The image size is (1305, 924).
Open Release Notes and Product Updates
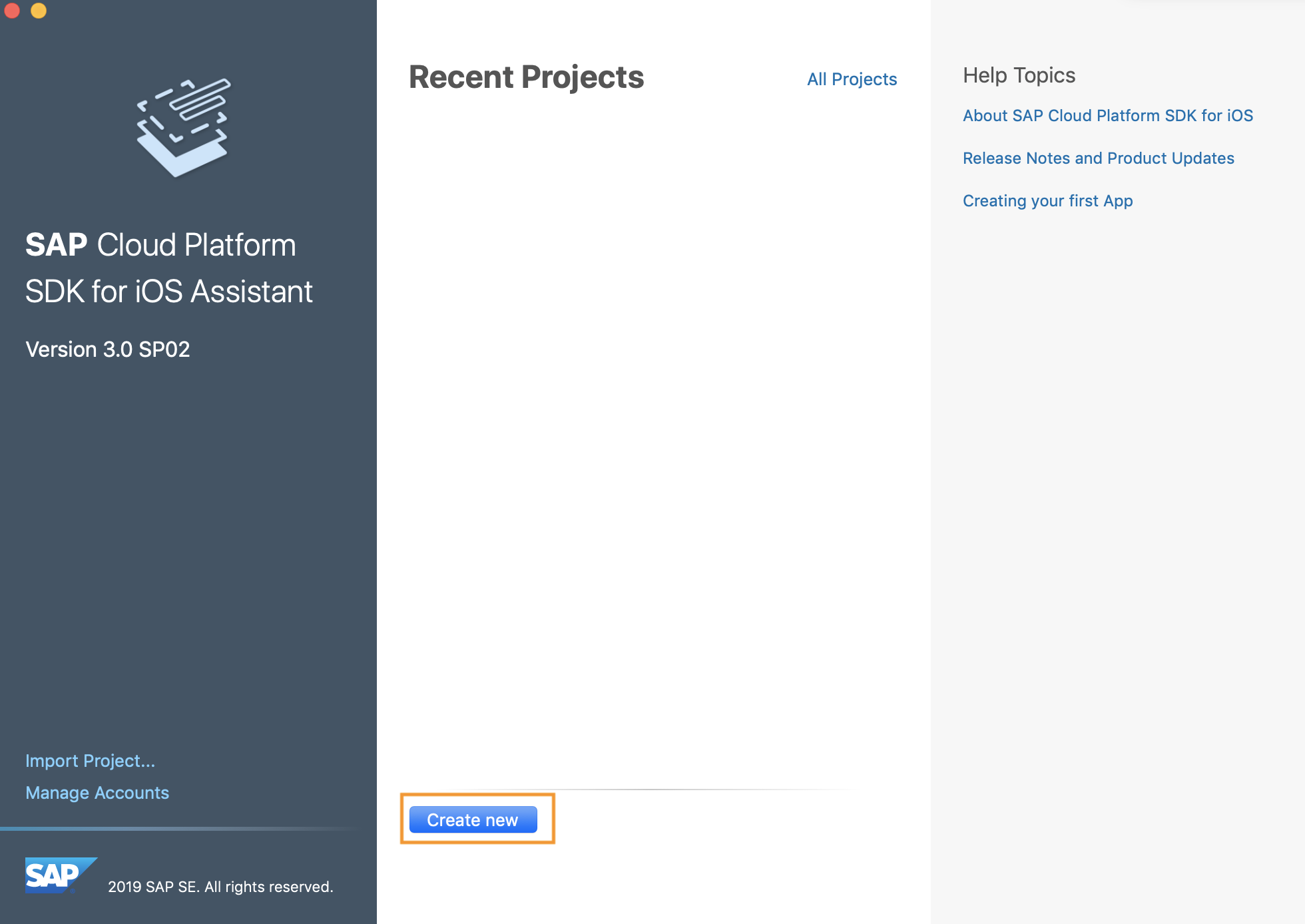click(1098, 158)
